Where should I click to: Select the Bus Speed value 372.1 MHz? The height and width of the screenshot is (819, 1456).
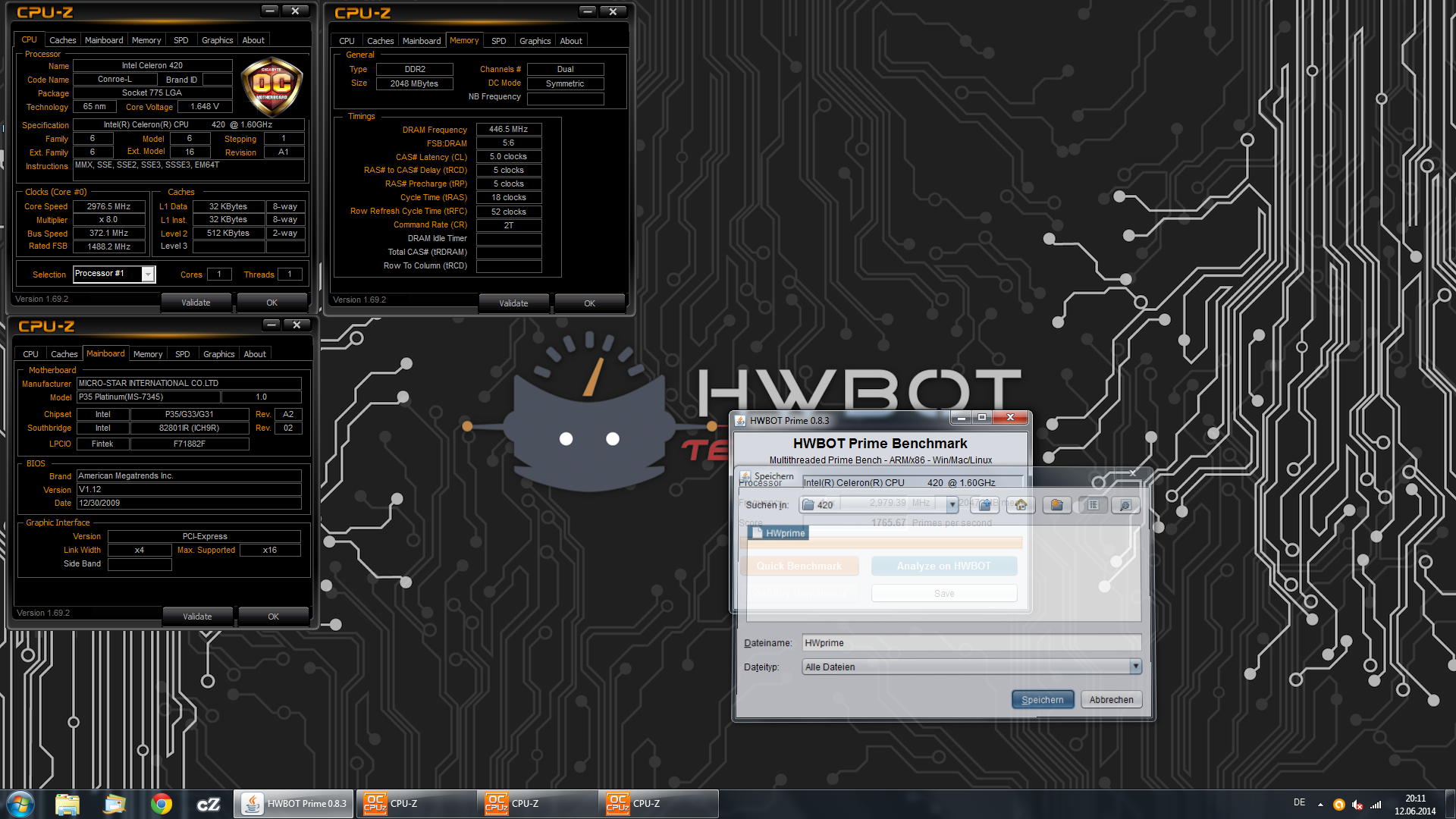click(x=108, y=234)
